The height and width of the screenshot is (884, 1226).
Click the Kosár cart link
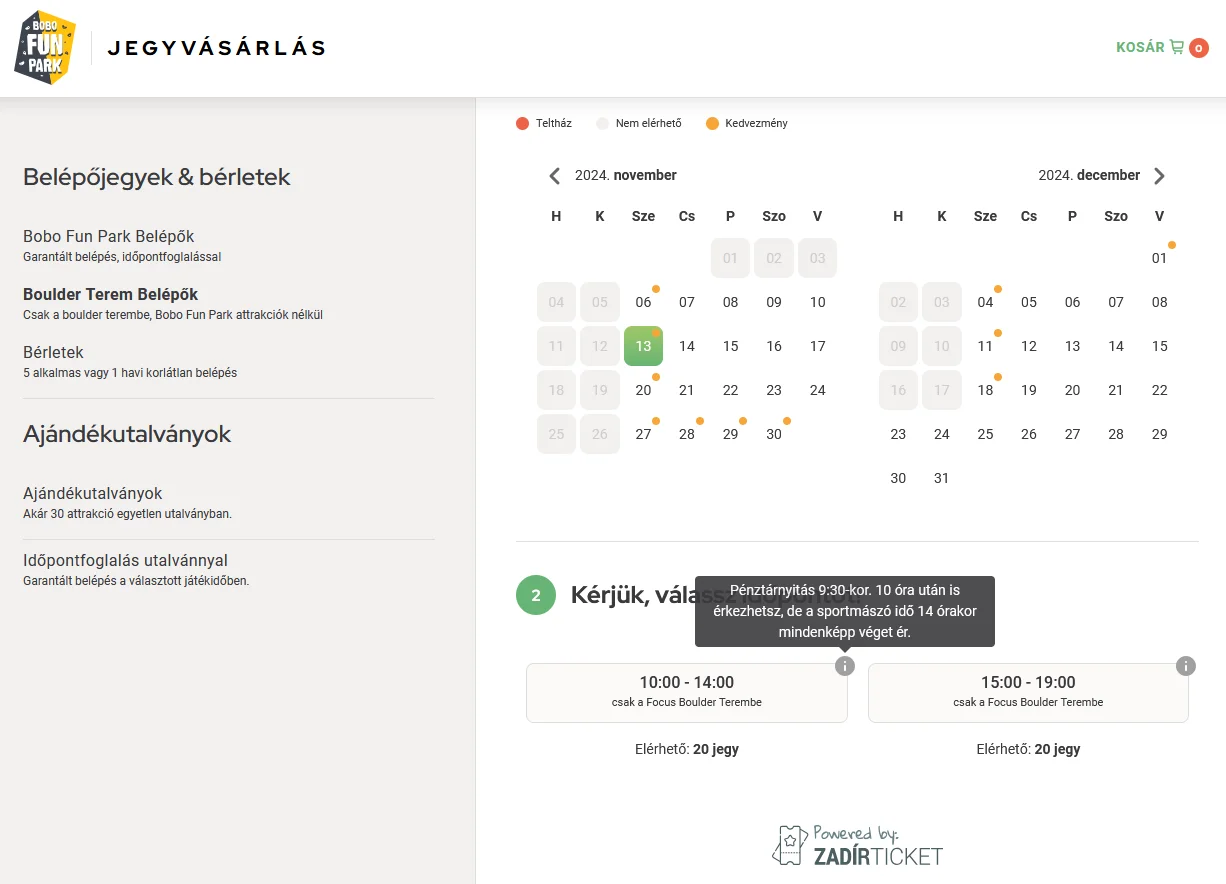click(1140, 47)
